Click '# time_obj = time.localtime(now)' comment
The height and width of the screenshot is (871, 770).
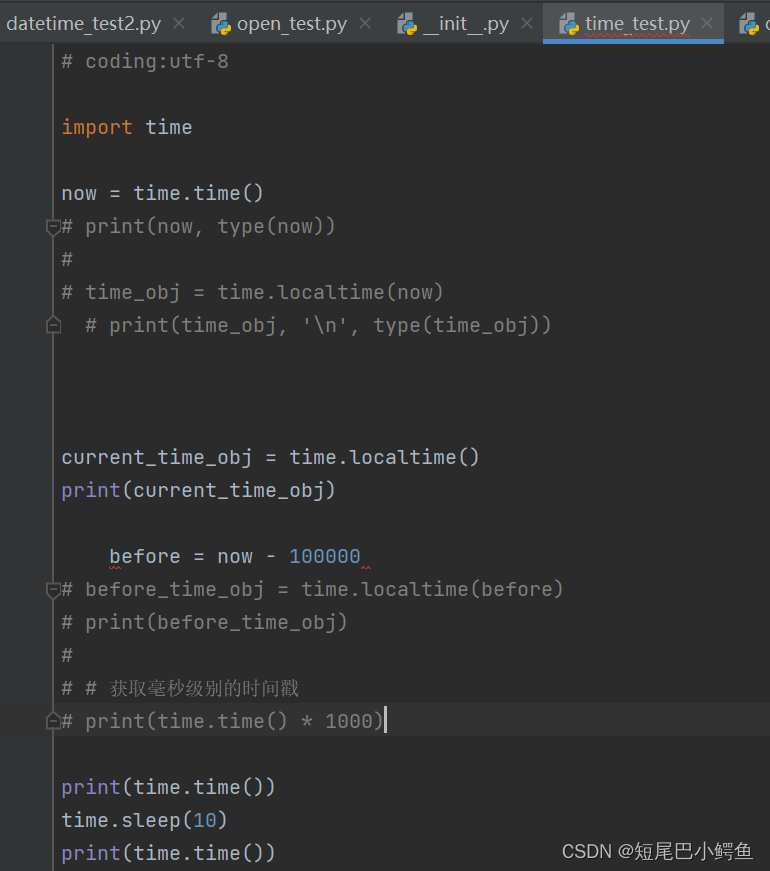(x=252, y=292)
